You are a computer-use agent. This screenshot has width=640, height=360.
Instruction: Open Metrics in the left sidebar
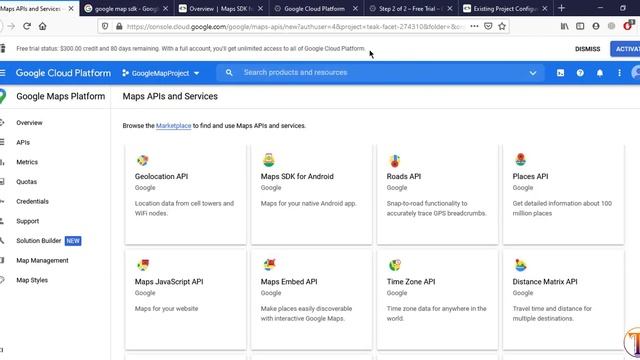pyautogui.click(x=27, y=162)
